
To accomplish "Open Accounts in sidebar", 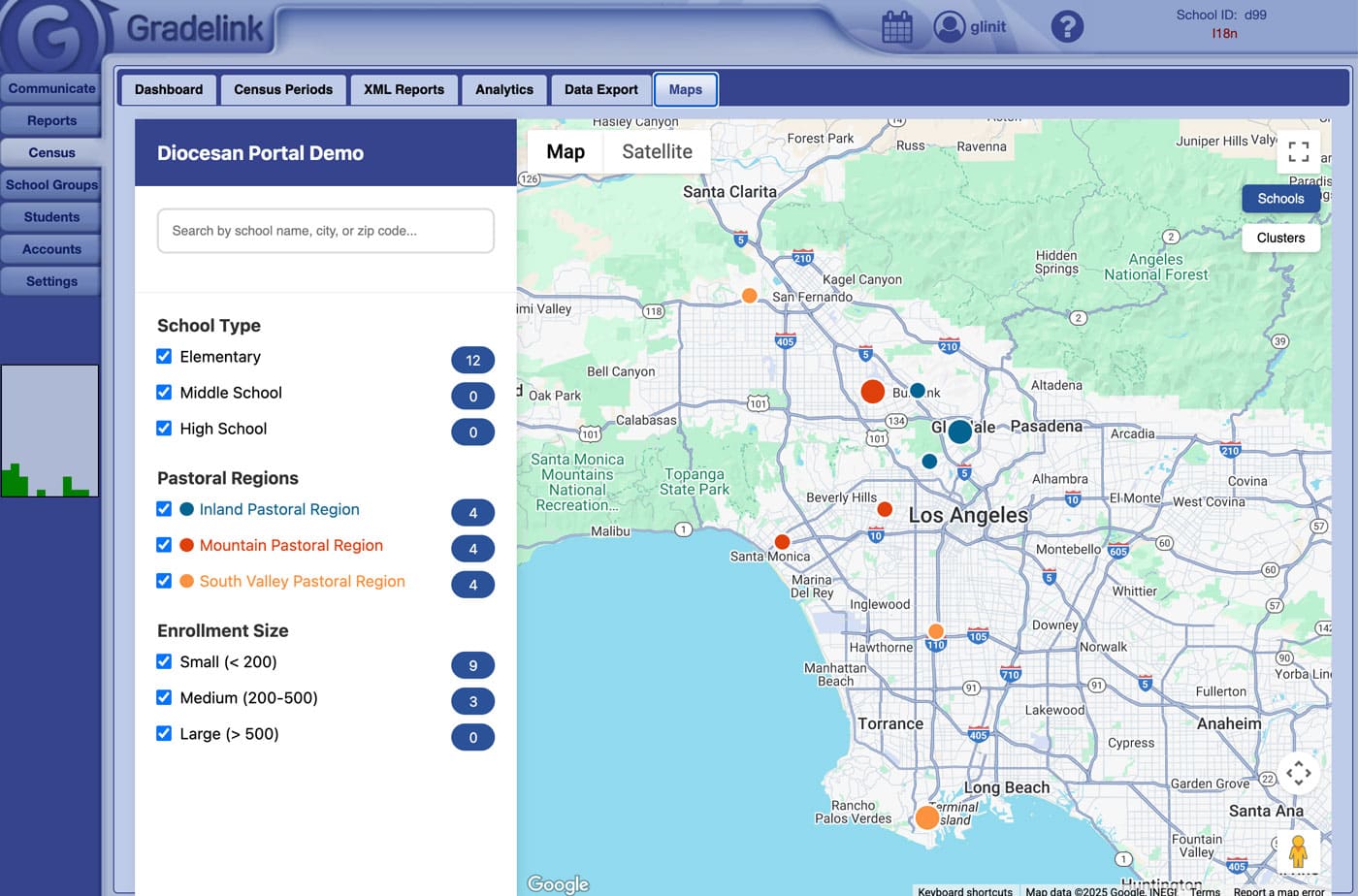I will [51, 248].
